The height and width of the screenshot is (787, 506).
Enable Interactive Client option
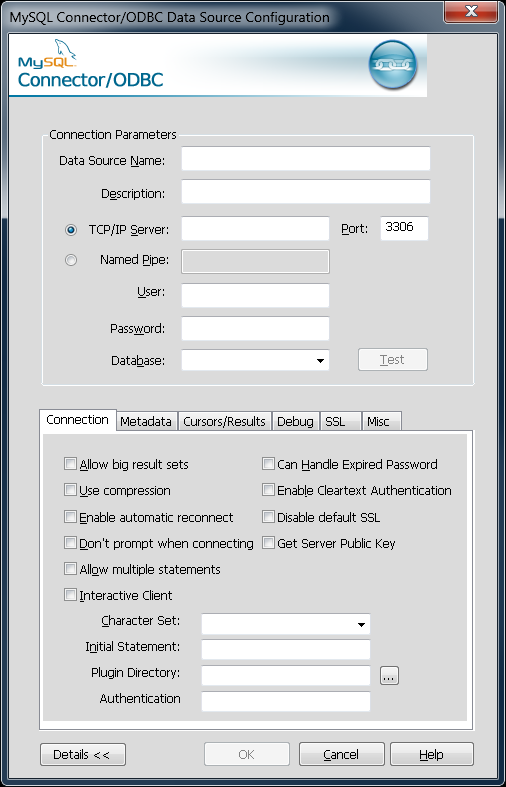70,595
